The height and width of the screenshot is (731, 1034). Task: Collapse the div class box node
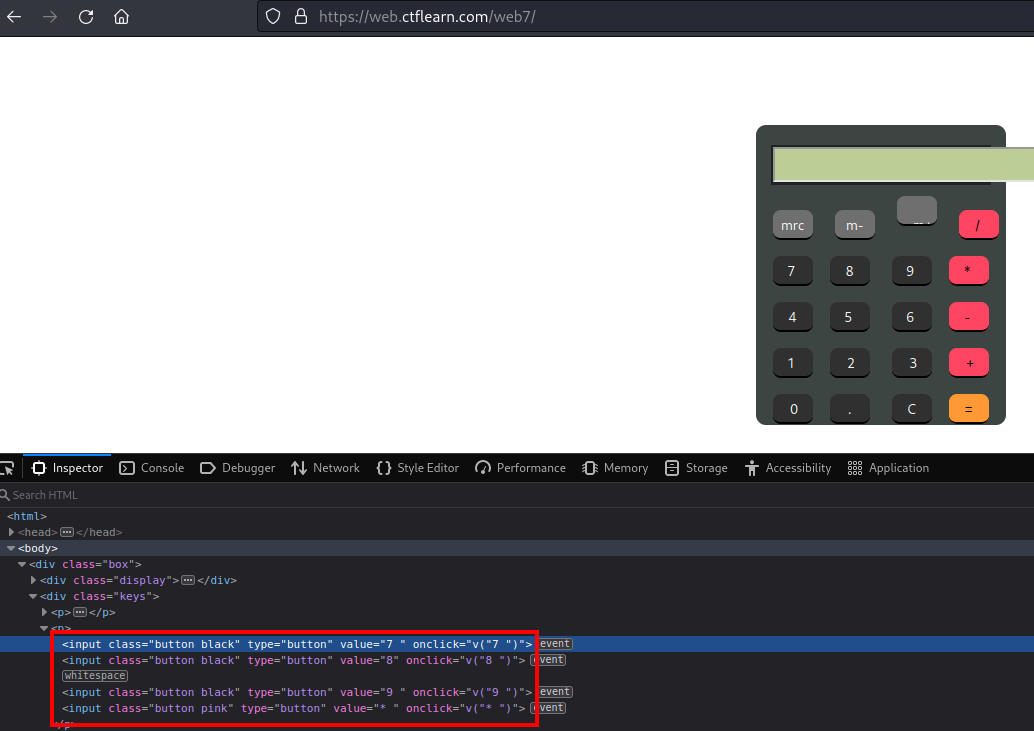pyautogui.click(x=22, y=564)
